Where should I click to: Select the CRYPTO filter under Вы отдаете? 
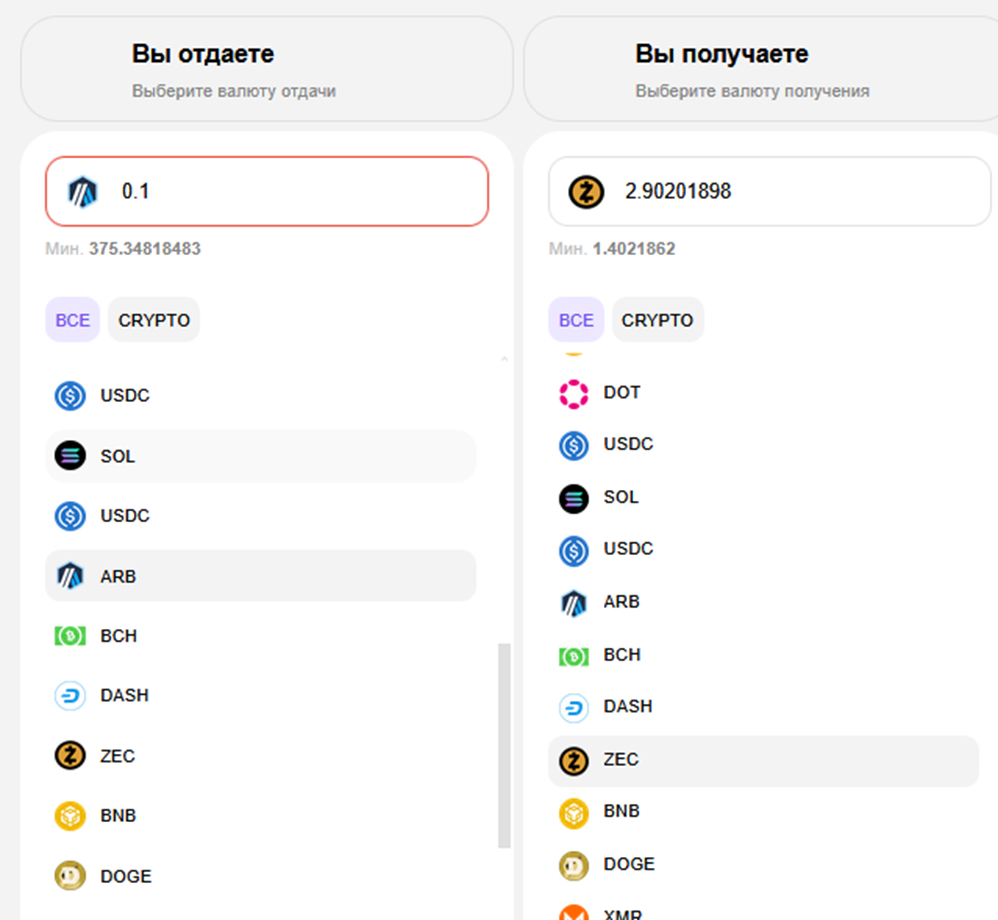pos(154,320)
